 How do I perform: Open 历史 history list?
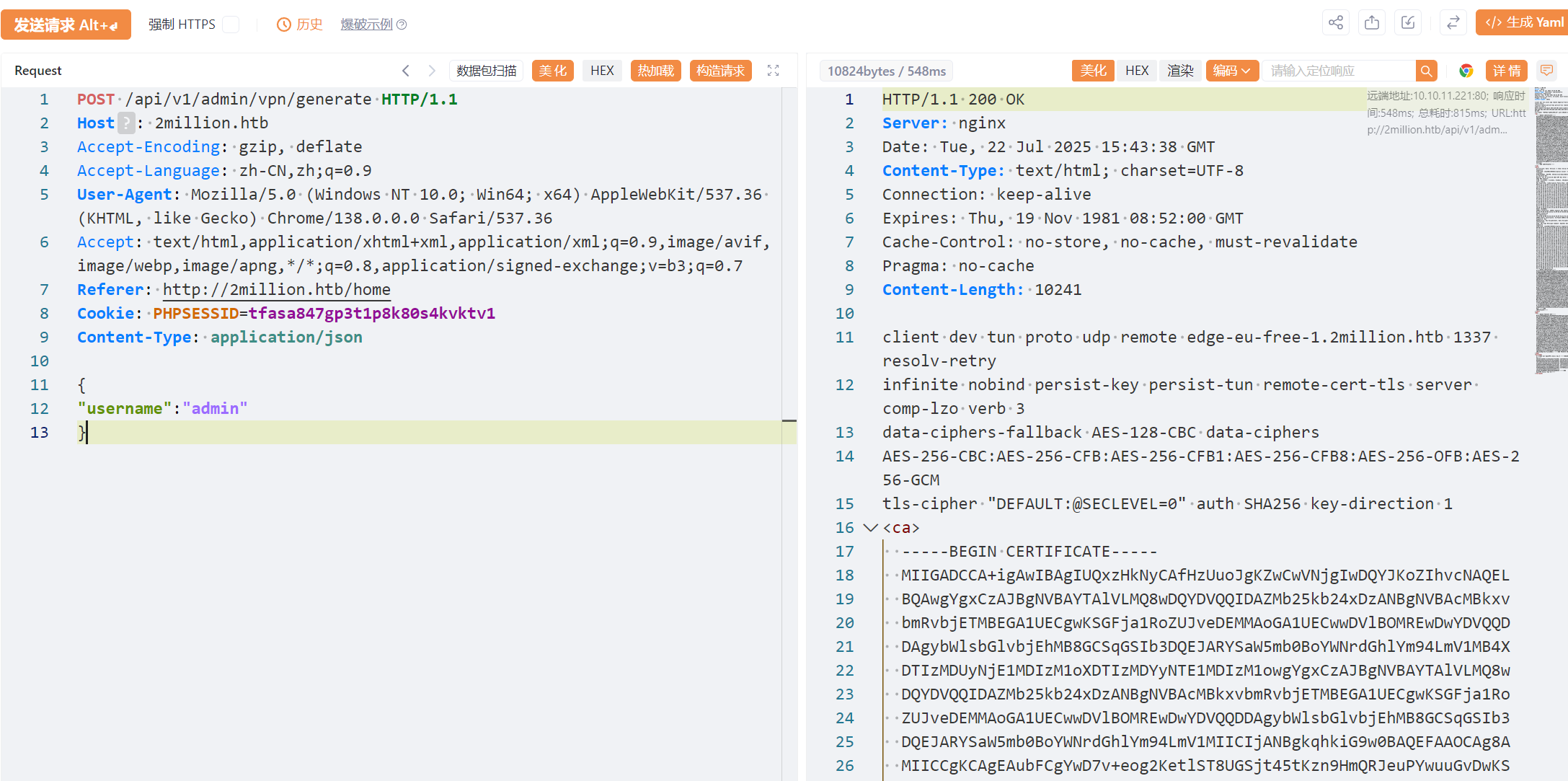coord(300,25)
